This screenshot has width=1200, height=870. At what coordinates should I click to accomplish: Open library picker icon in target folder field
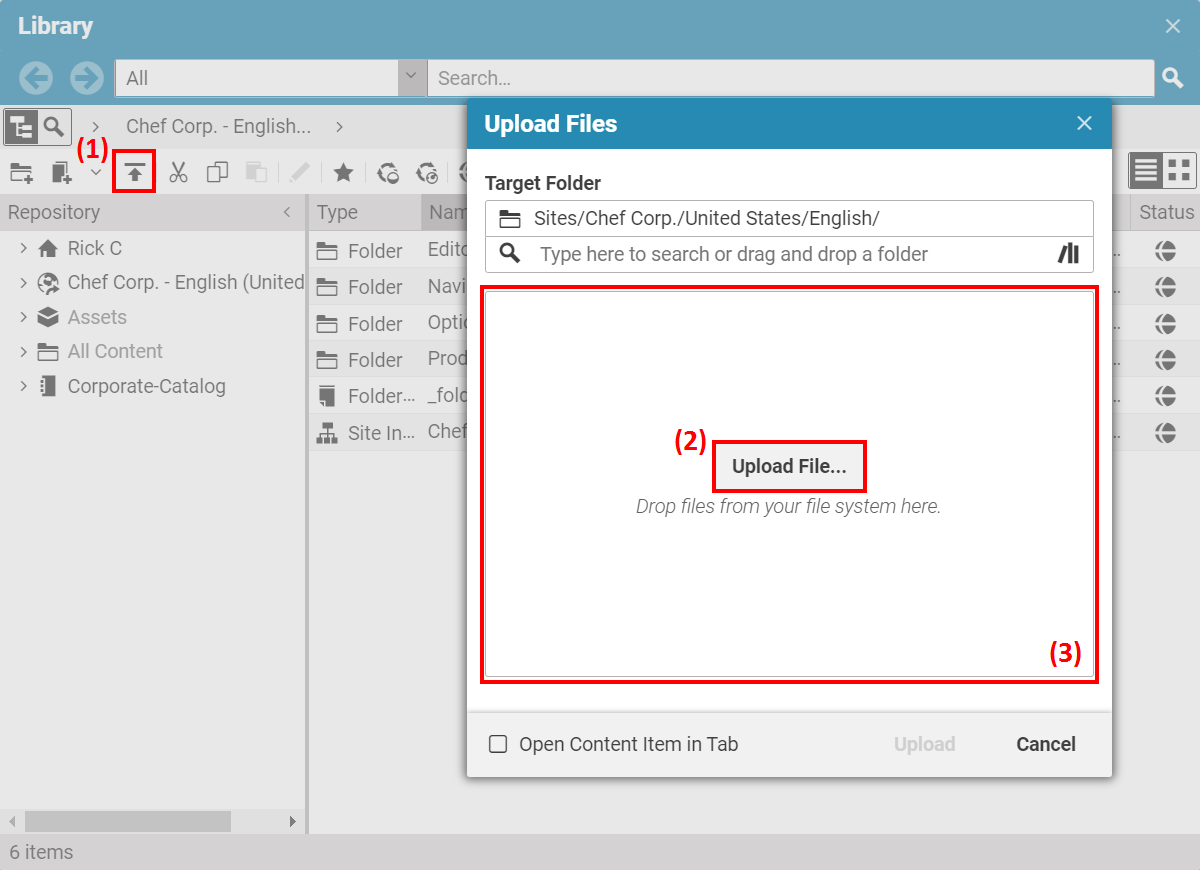[x=1068, y=254]
